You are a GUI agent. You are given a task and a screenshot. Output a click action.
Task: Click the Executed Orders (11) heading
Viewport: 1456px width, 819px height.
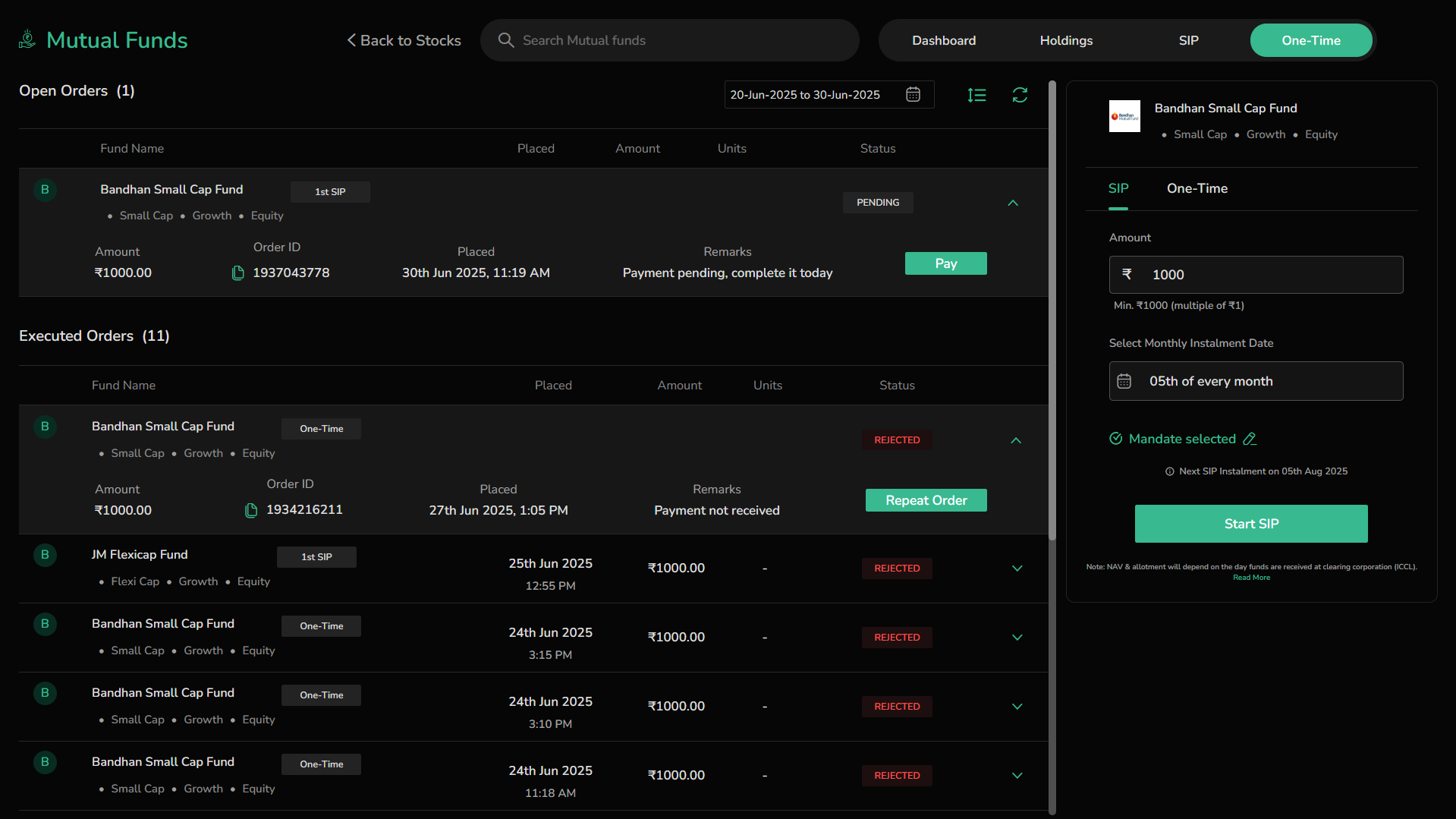point(94,335)
